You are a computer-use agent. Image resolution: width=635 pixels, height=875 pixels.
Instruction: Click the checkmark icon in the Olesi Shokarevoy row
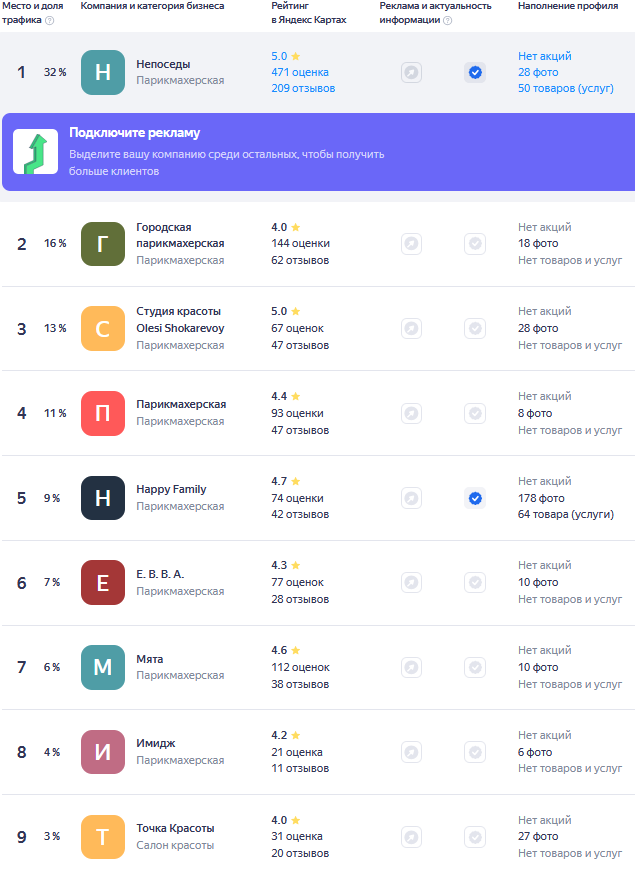475,329
